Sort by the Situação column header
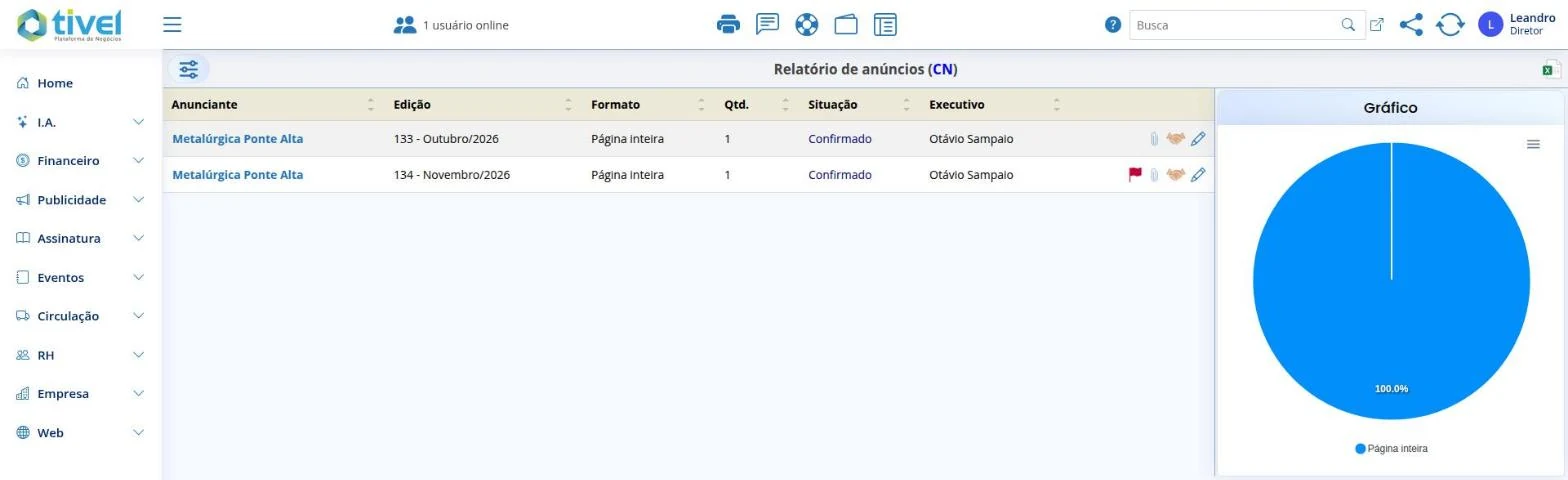This screenshot has width=1568, height=480. (x=860, y=104)
